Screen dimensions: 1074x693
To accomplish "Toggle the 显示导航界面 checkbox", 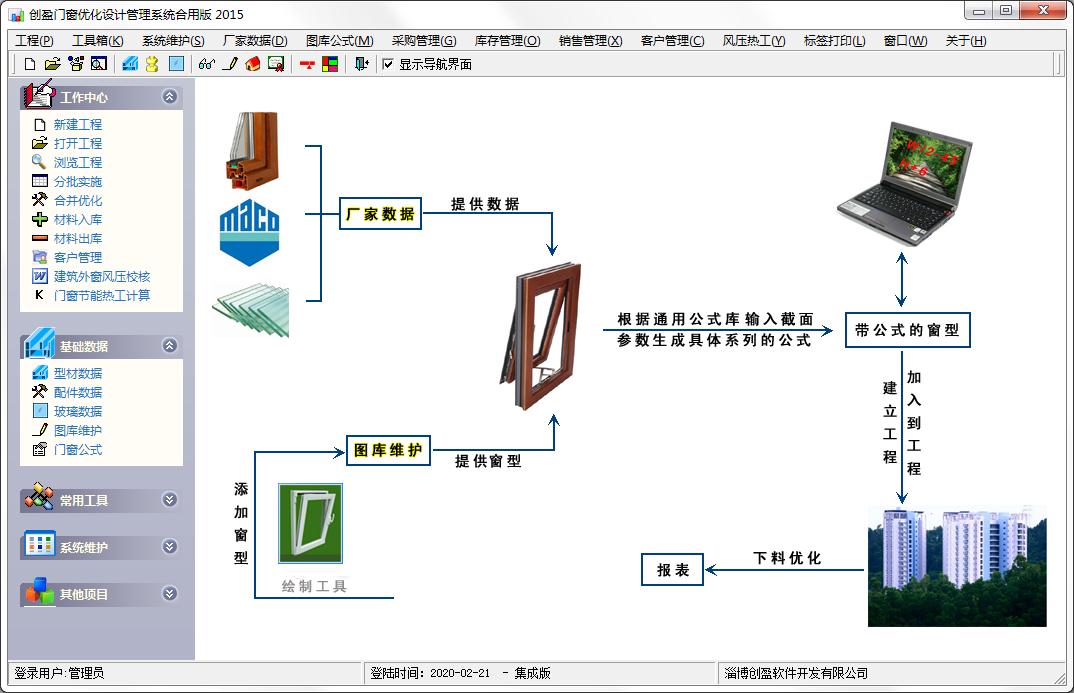I will click(388, 64).
